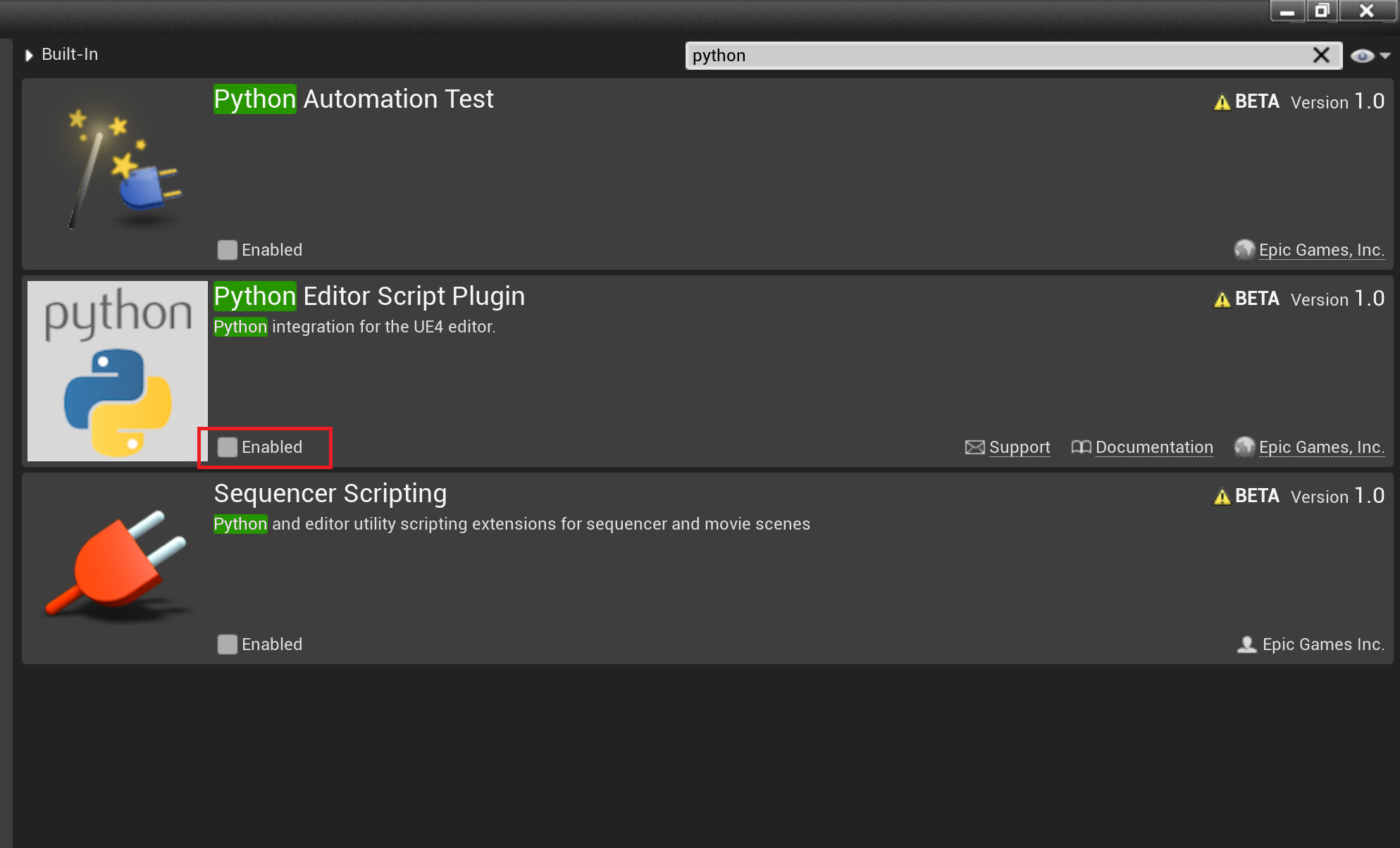Screen dimensions: 1400x848
Task: Clear the python search text with X
Action: [x=1321, y=55]
